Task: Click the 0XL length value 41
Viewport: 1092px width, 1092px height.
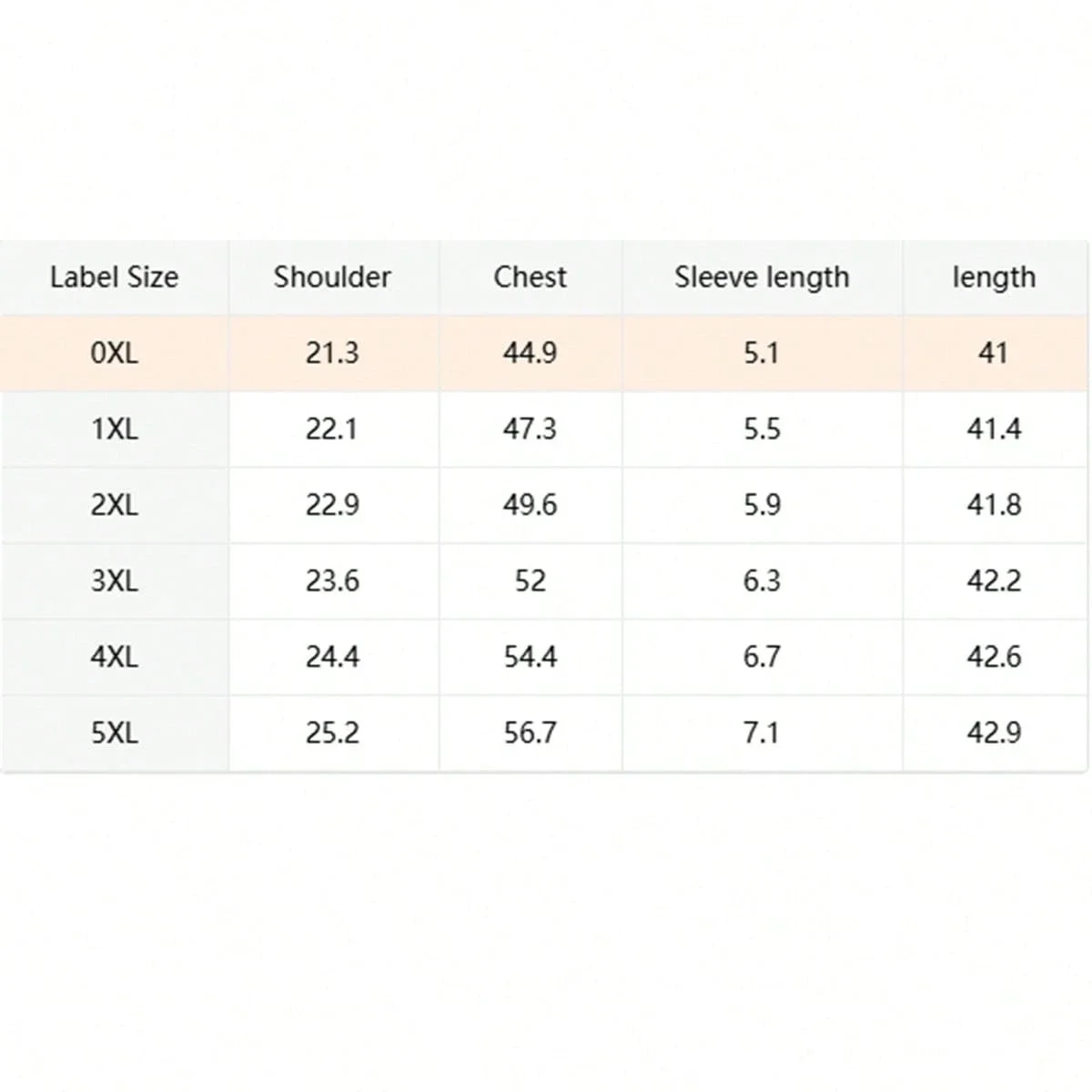Action: [x=994, y=352]
